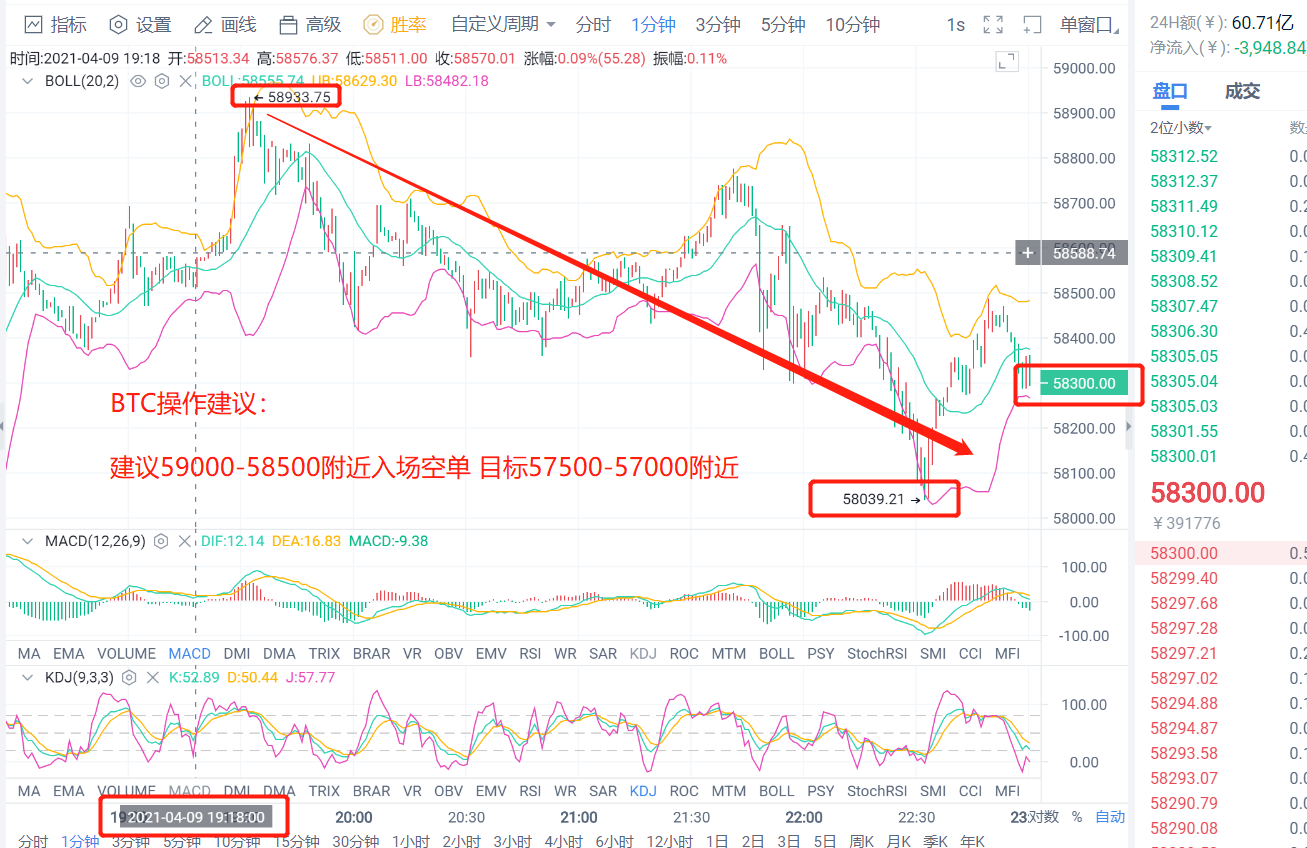
Task: Toggle the 对数 logarithmic scale option
Action: [1041, 816]
